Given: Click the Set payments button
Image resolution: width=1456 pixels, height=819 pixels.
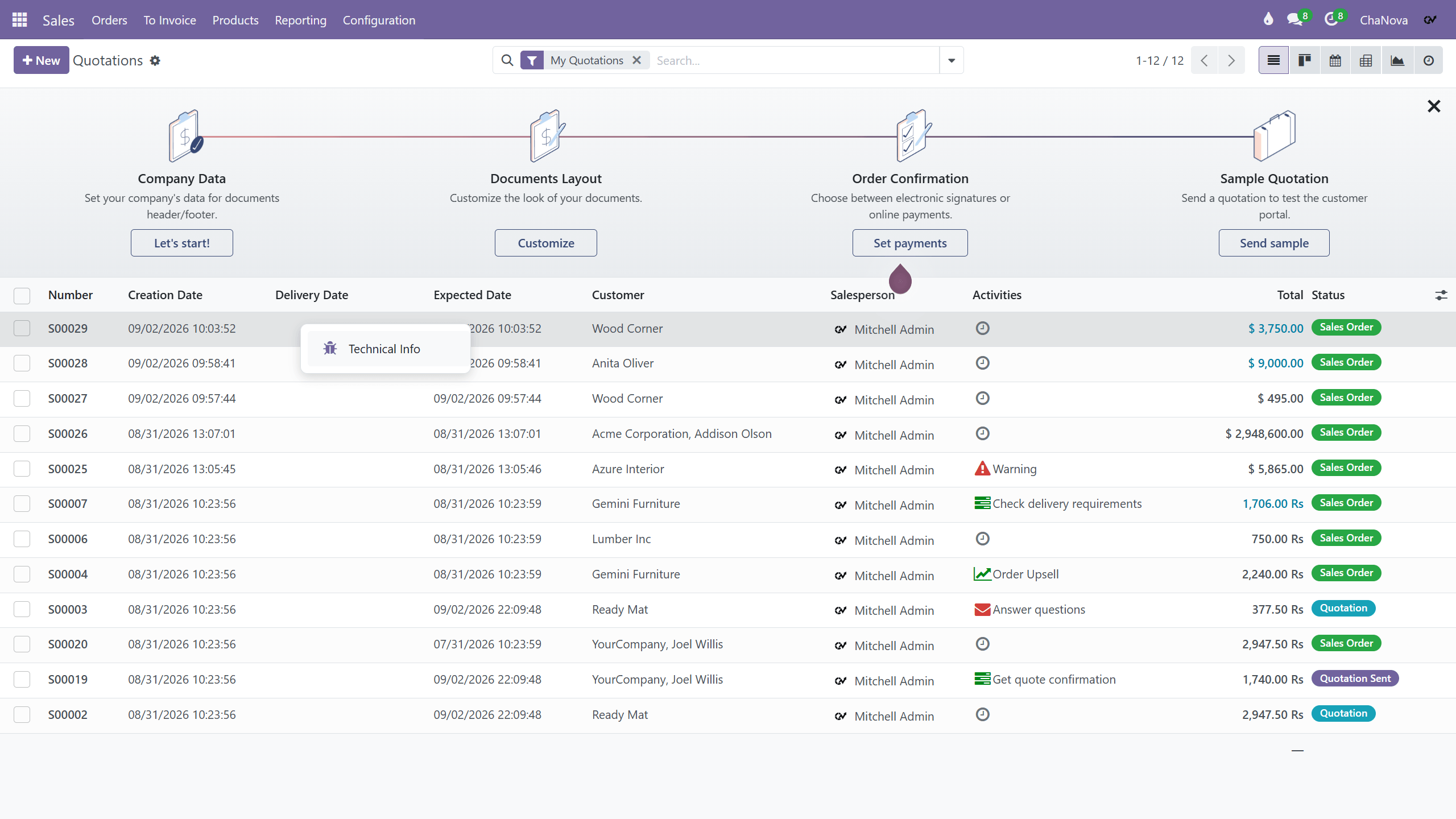Looking at the screenshot, I should [x=910, y=243].
